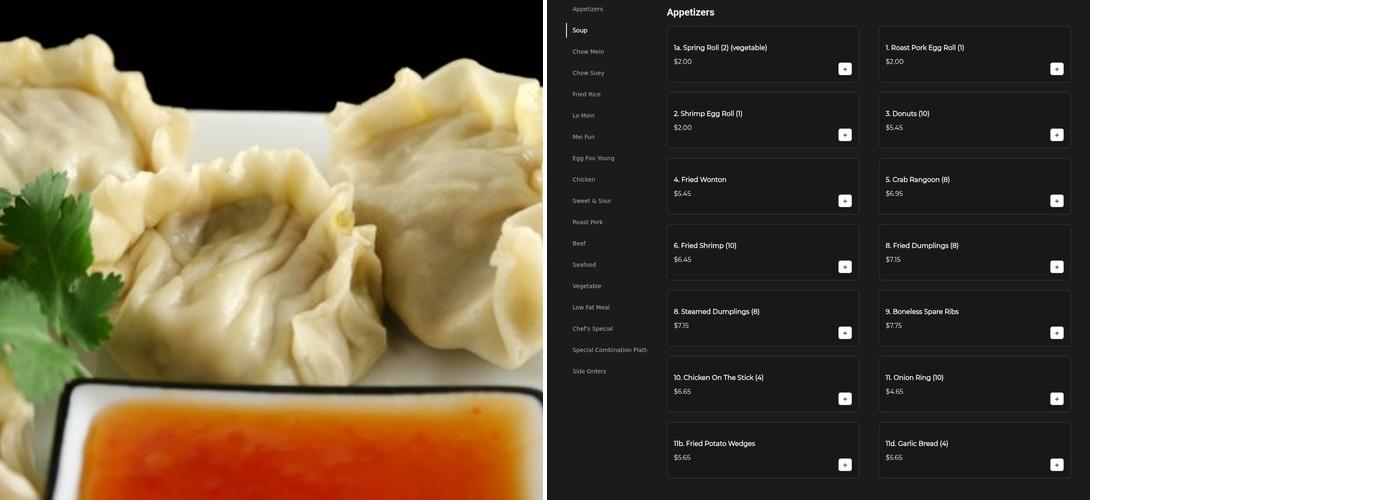The width and height of the screenshot is (1400, 500).
Task: Open Fried Rice category
Action: click(586, 95)
